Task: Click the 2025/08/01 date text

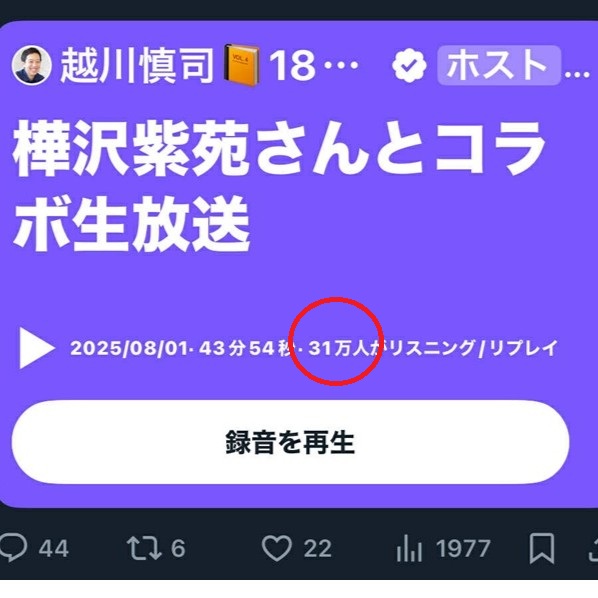Action: (x=129, y=348)
